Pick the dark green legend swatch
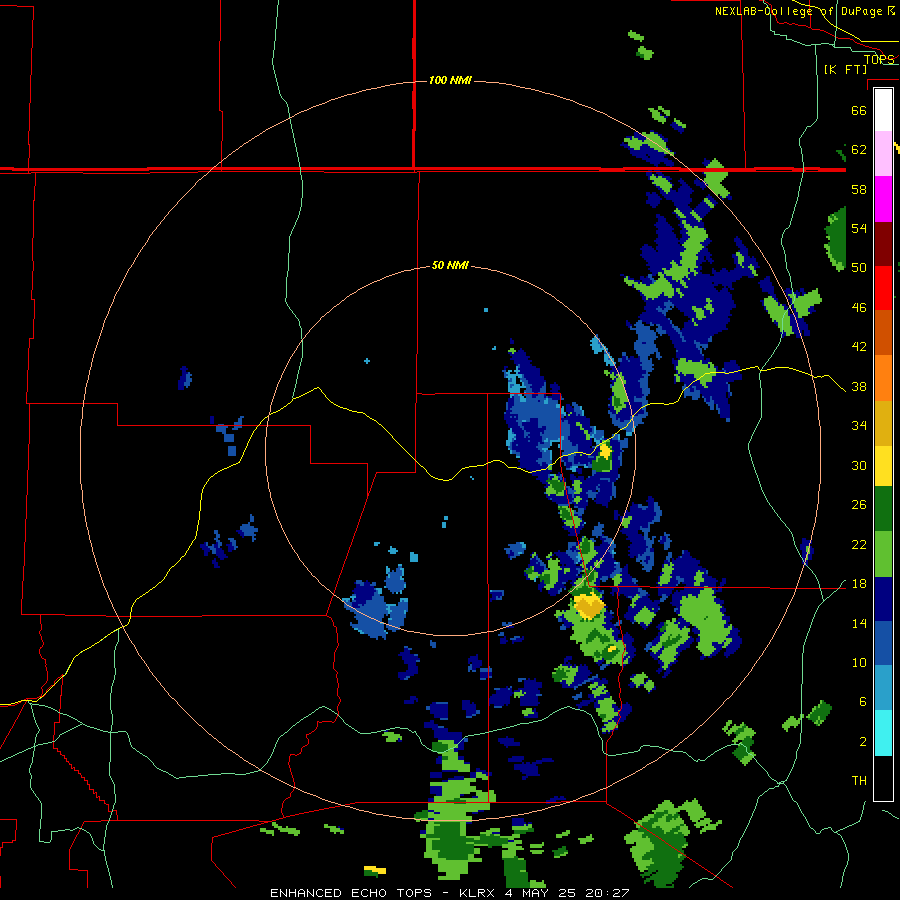900x900 pixels. [x=883, y=509]
